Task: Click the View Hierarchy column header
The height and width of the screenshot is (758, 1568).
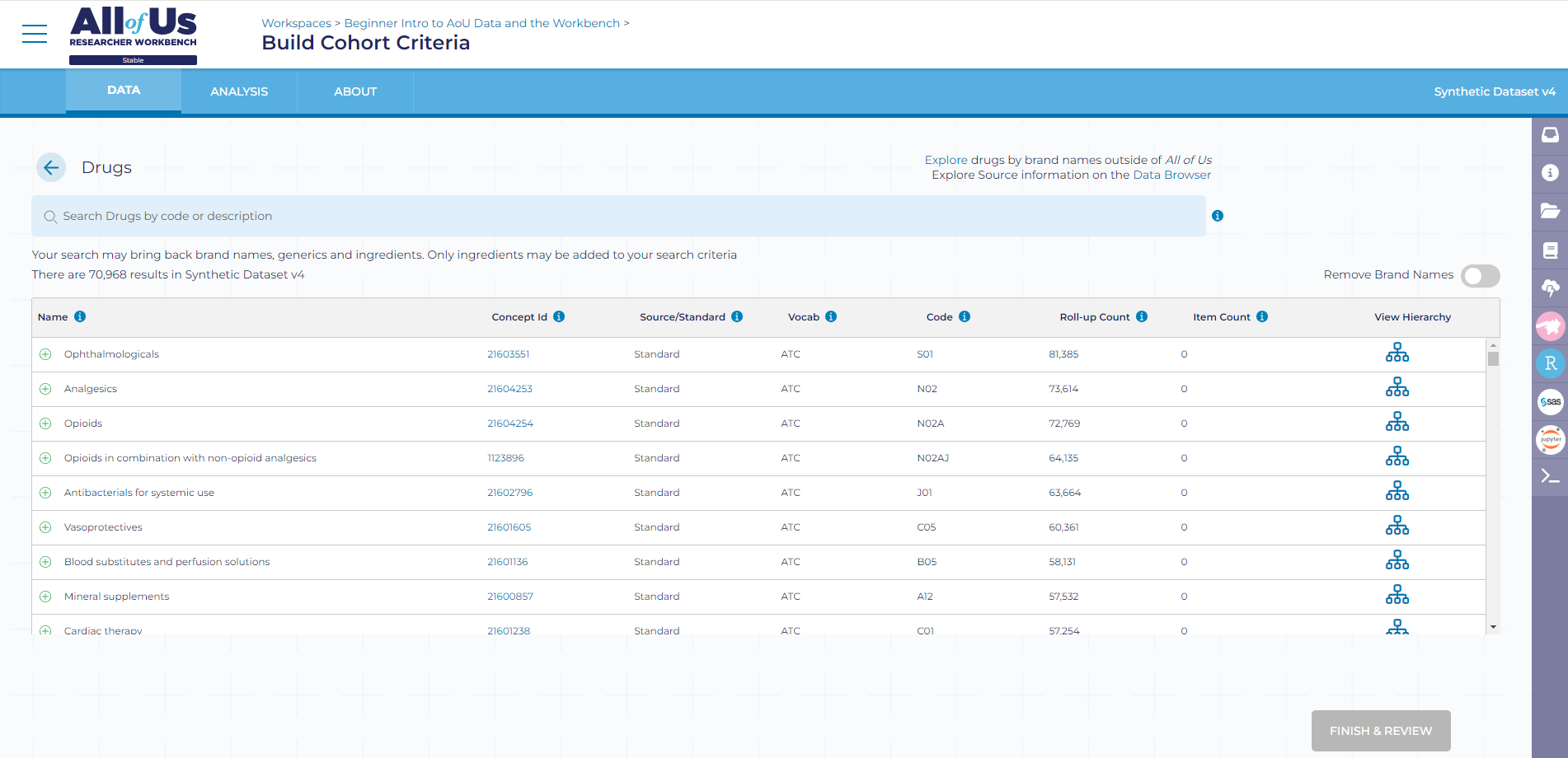Action: (x=1412, y=317)
